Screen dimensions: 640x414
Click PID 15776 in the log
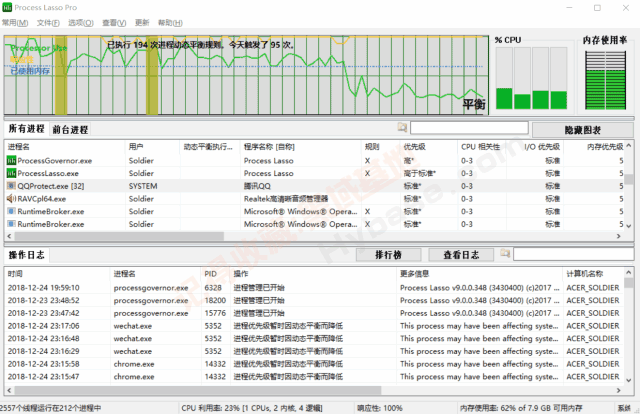pos(215,313)
